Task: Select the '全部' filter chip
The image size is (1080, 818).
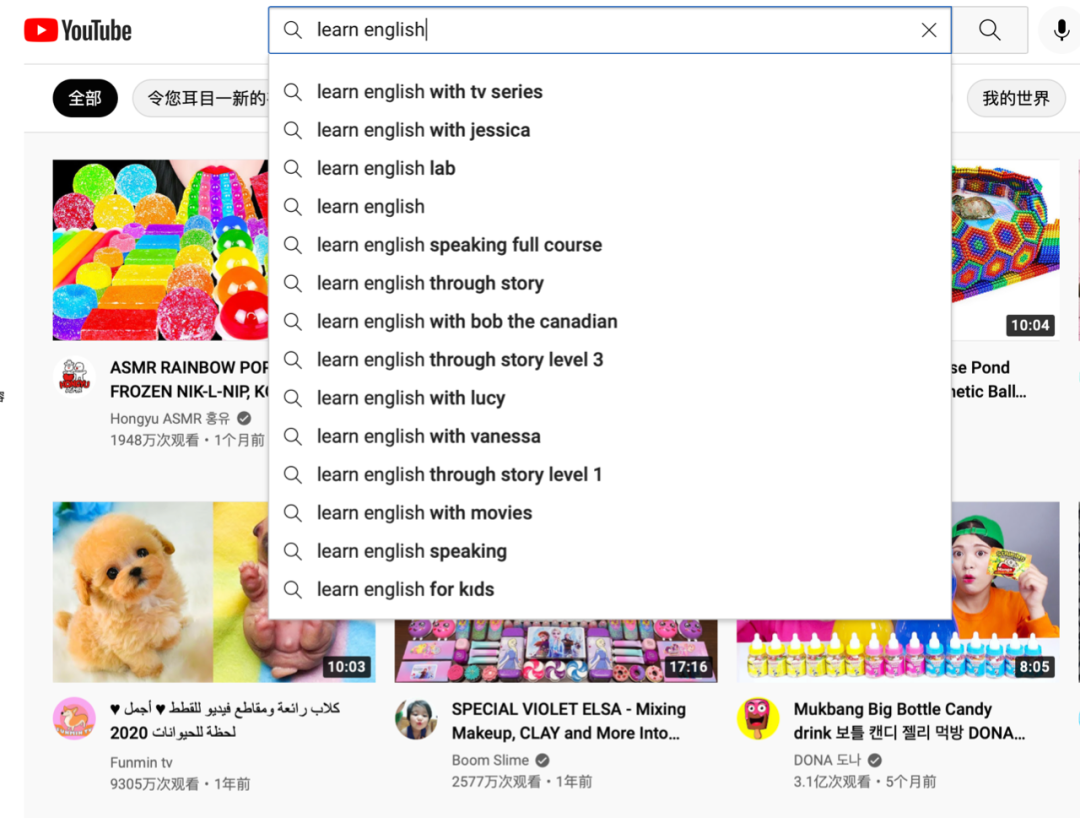Action: click(x=85, y=98)
